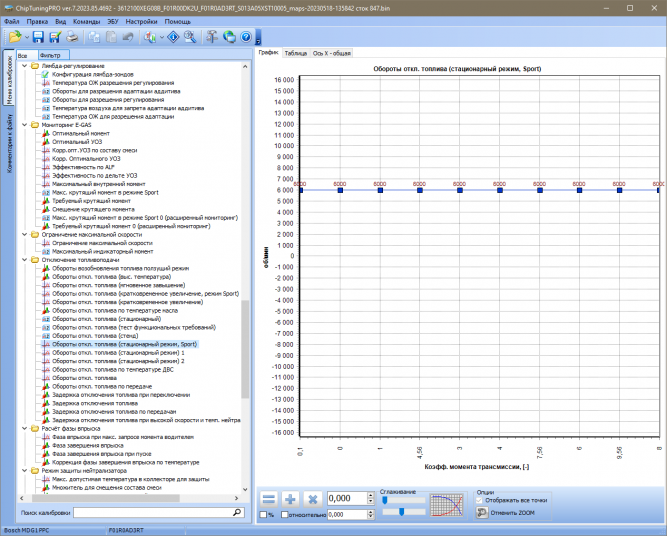Click the Поиск калибровки search field
The width and height of the screenshot is (667, 536).
(153, 513)
